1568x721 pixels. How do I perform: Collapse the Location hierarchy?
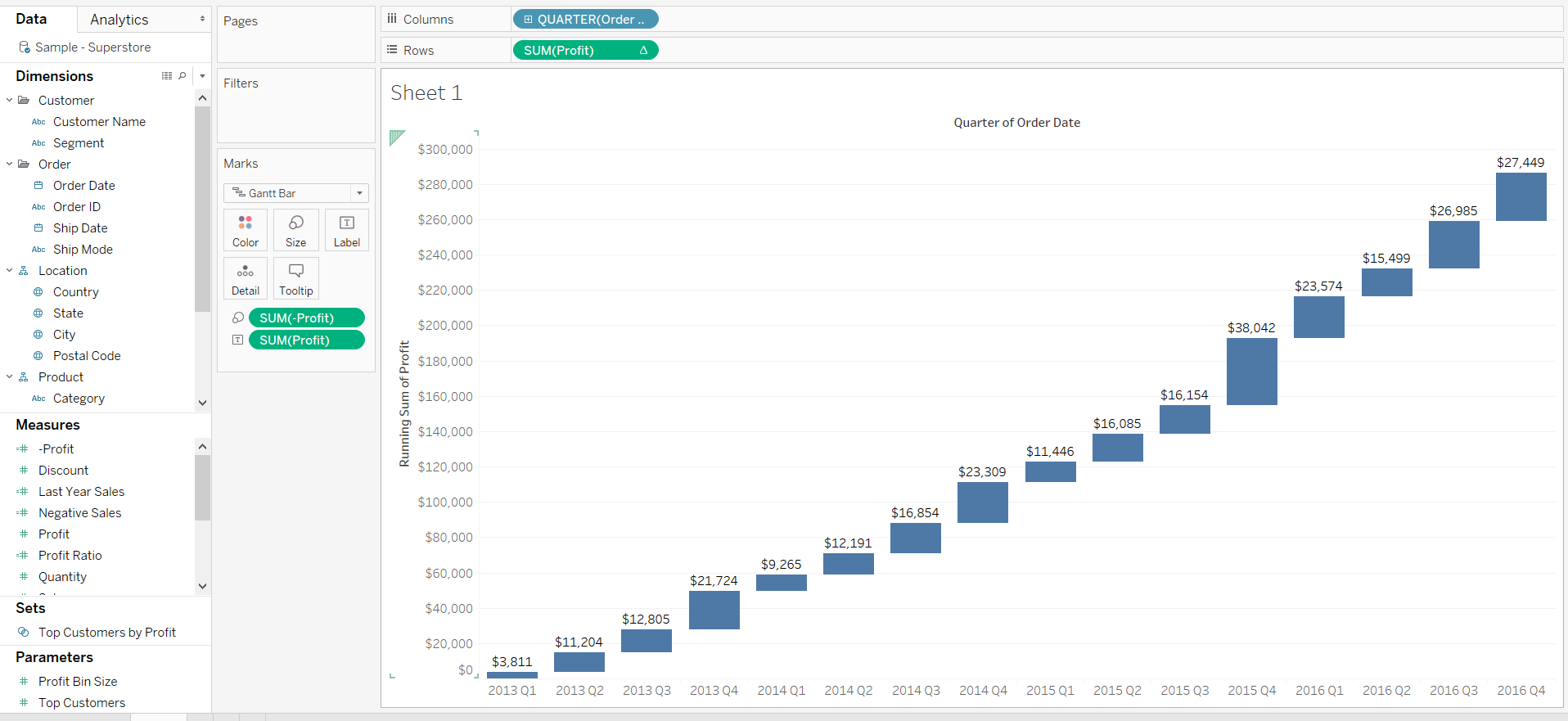10,270
